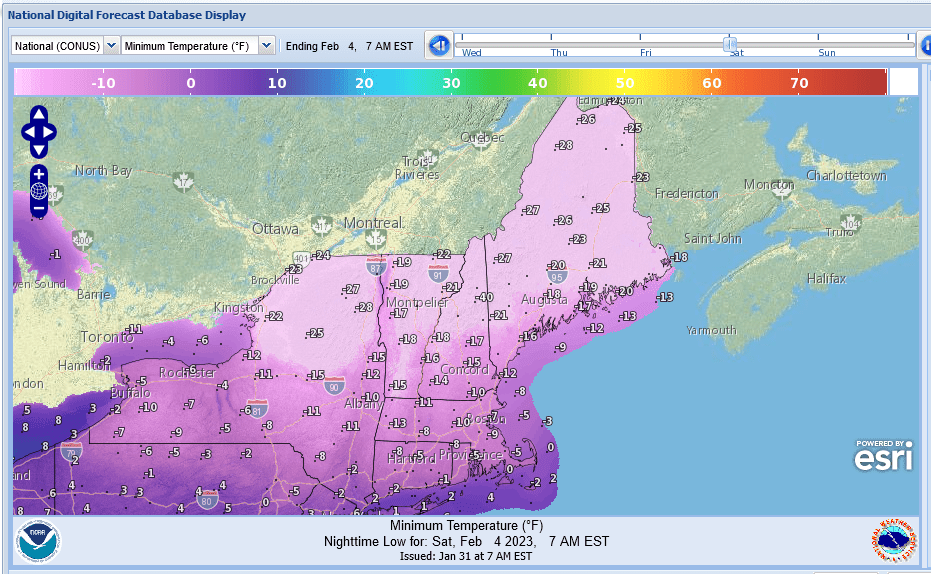The width and height of the screenshot is (931, 574).
Task: Pan the map south with down arrow
Action: (38, 150)
